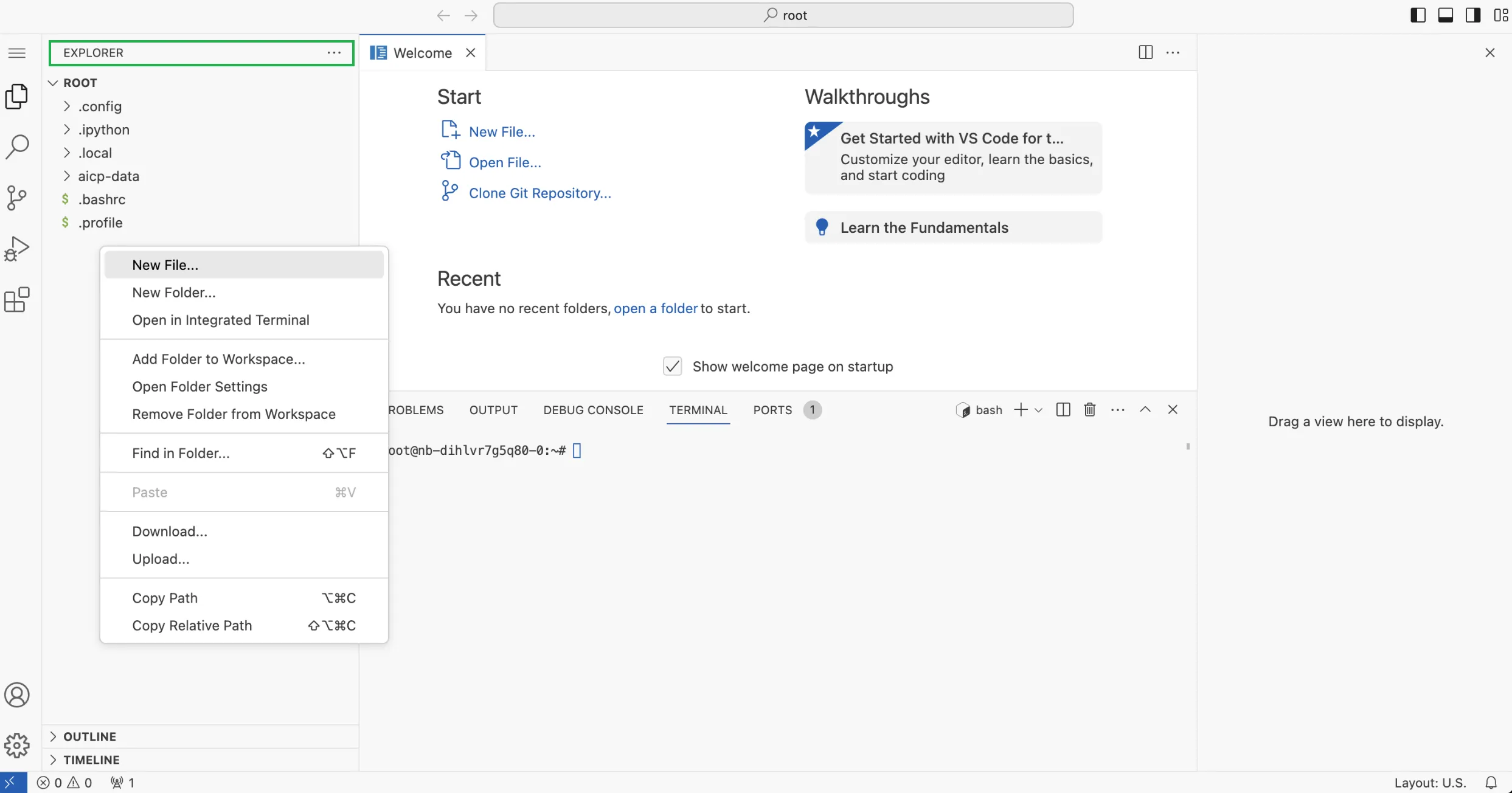1512x793 pixels.
Task: Click Open File... link under Start
Action: [x=505, y=162]
